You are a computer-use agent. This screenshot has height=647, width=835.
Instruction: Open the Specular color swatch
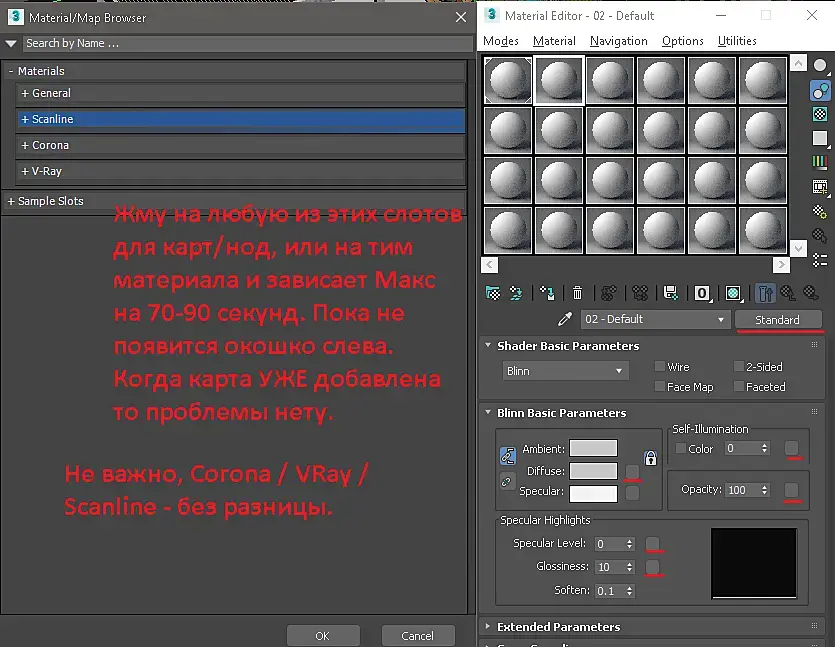tap(593, 493)
